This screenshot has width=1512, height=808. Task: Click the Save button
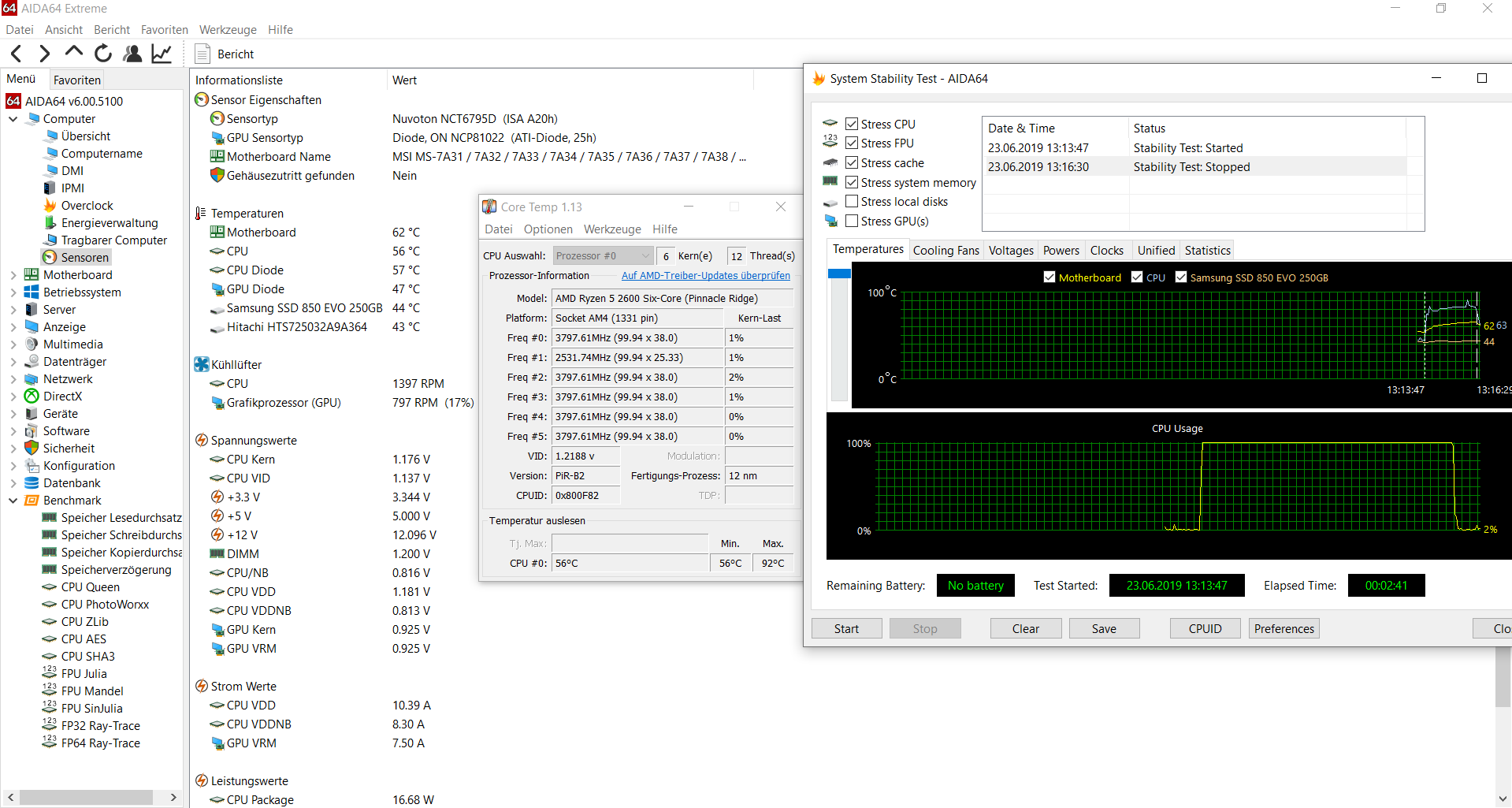pyautogui.click(x=1104, y=628)
